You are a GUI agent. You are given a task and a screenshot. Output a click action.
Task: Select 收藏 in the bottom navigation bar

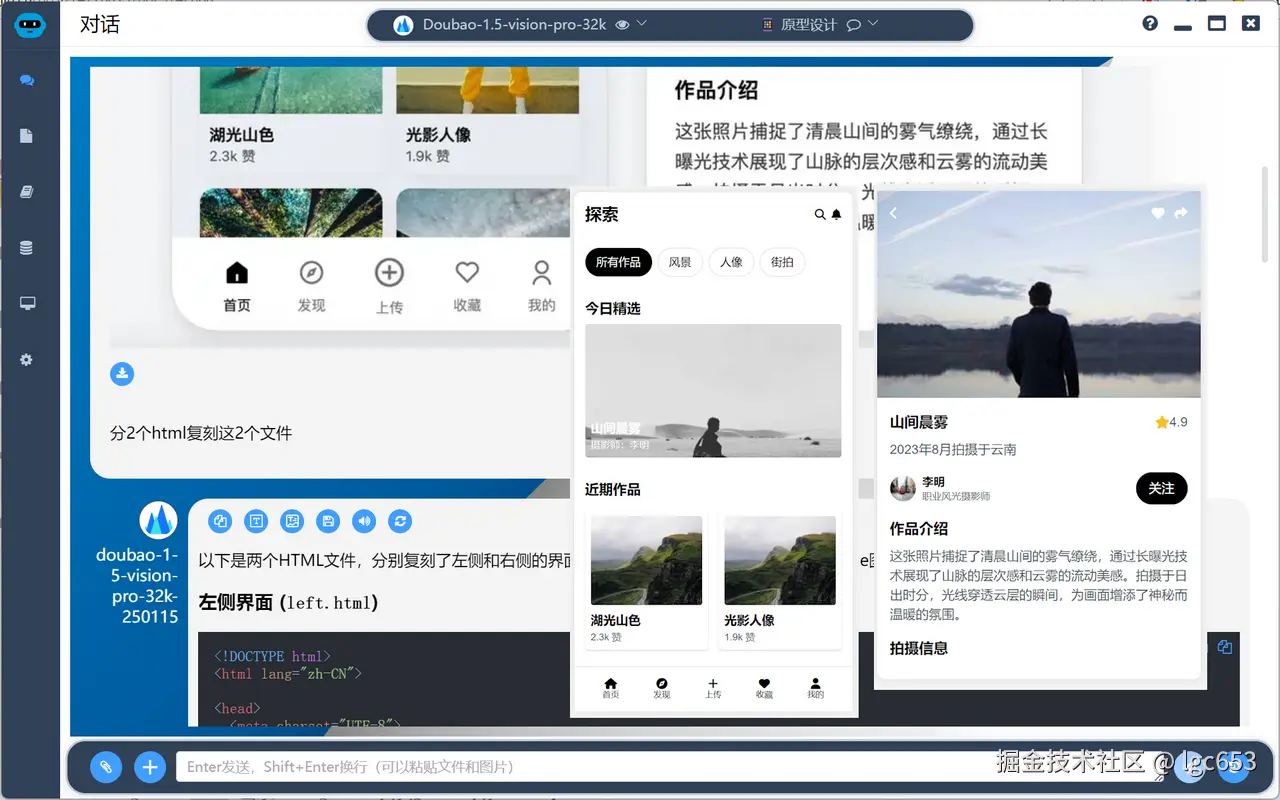pos(763,689)
